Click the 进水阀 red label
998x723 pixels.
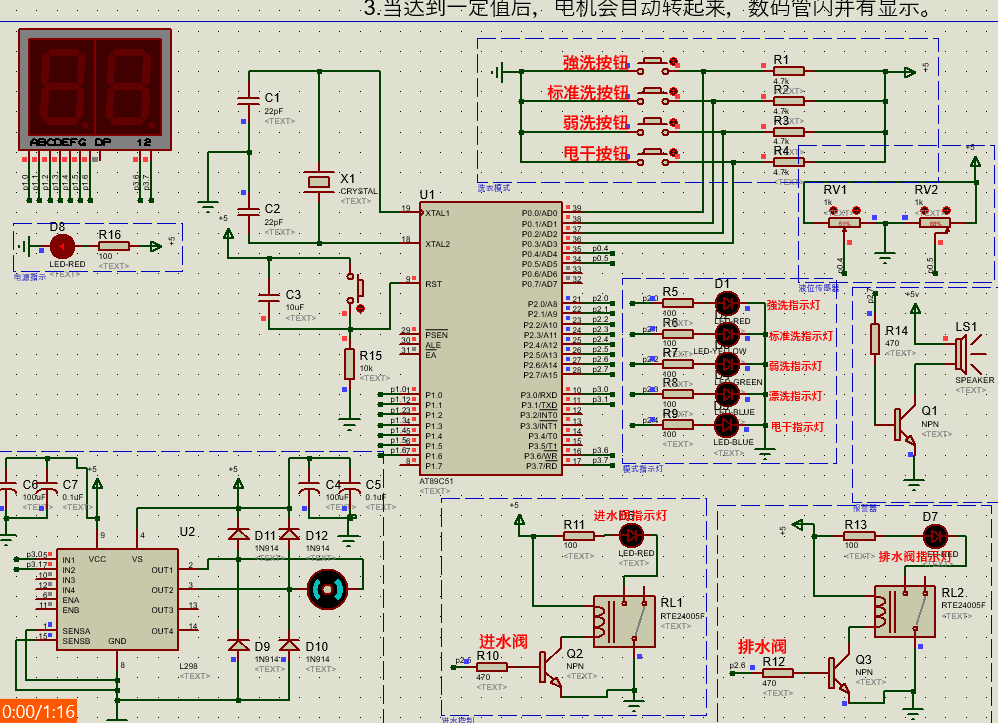(503, 641)
